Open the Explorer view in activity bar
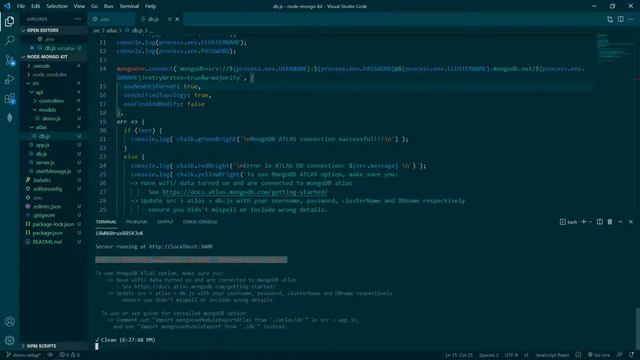Screen dimensions: 640x360 (9, 21)
